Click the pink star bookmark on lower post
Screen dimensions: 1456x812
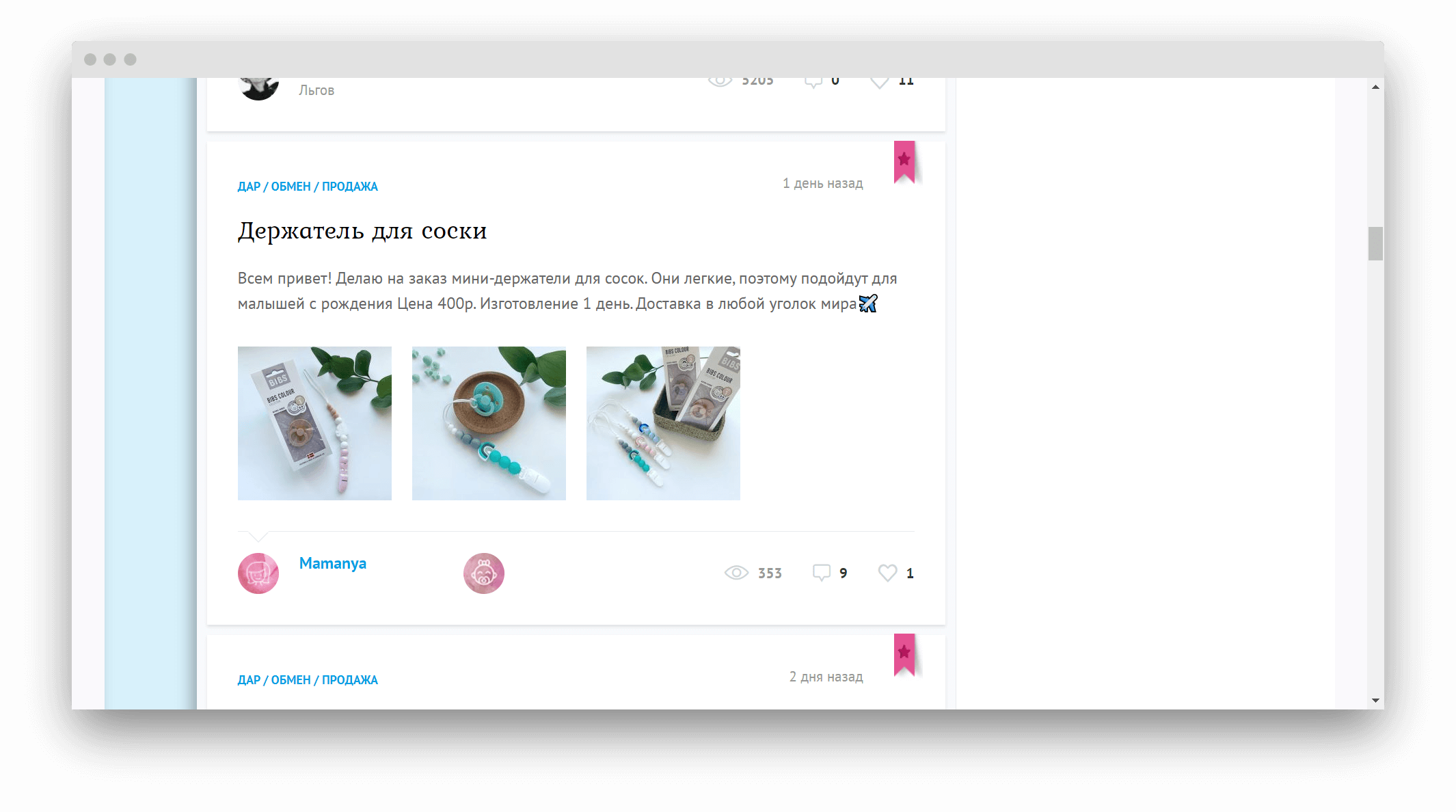tap(904, 653)
